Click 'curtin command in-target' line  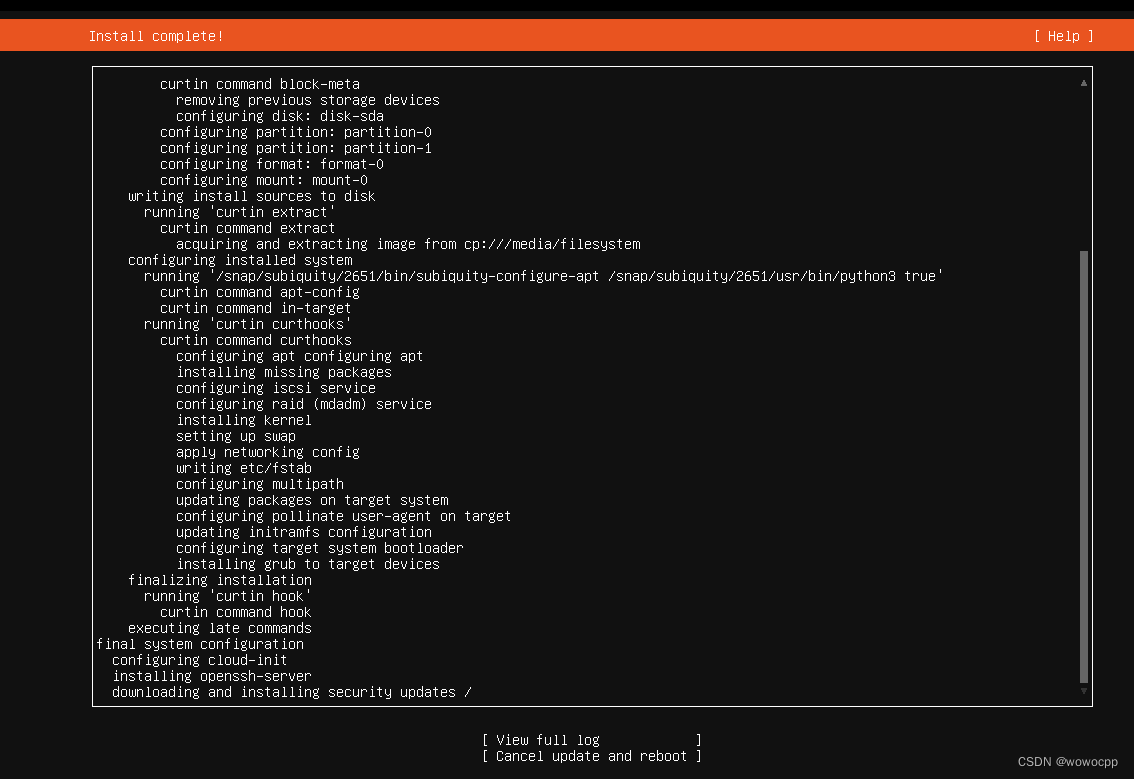pyautogui.click(x=255, y=308)
